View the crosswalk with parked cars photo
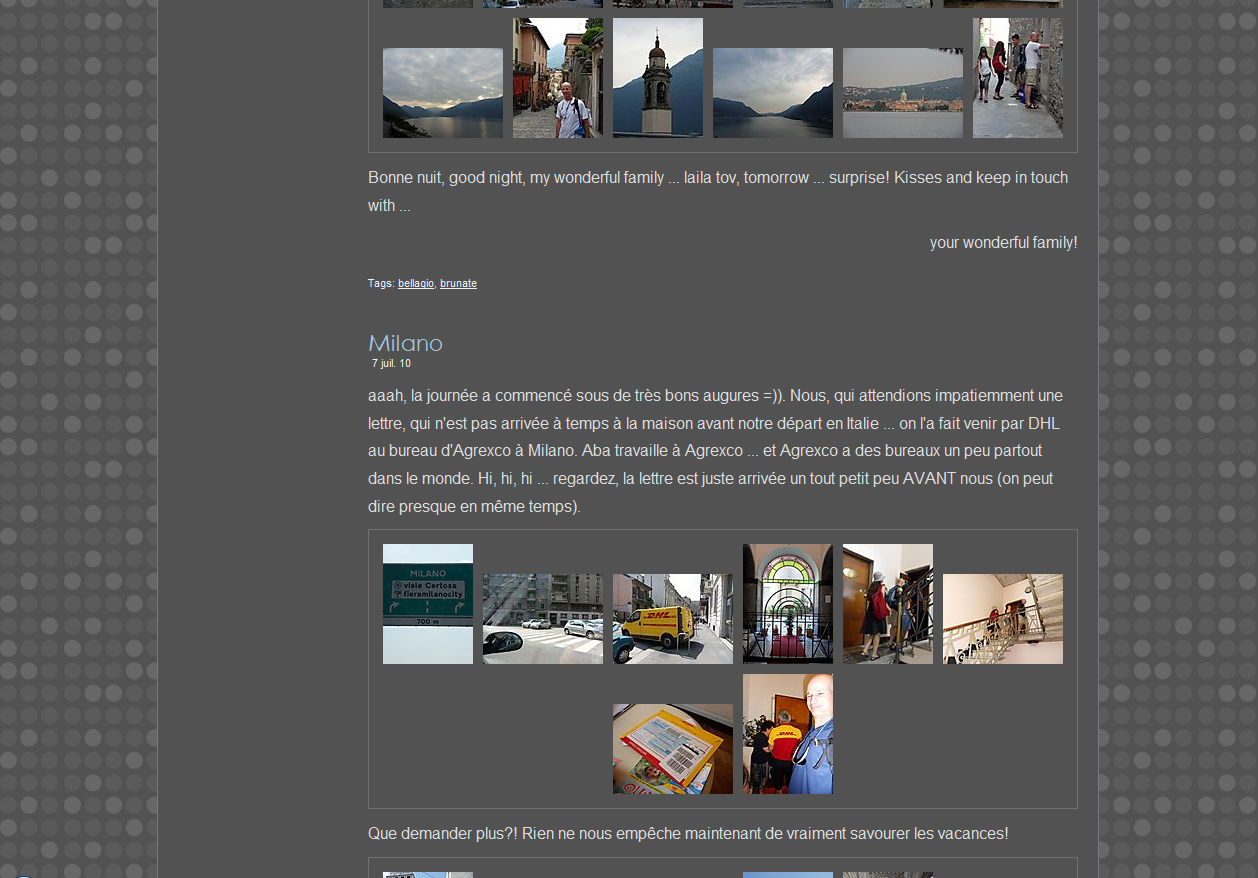 tap(542, 619)
